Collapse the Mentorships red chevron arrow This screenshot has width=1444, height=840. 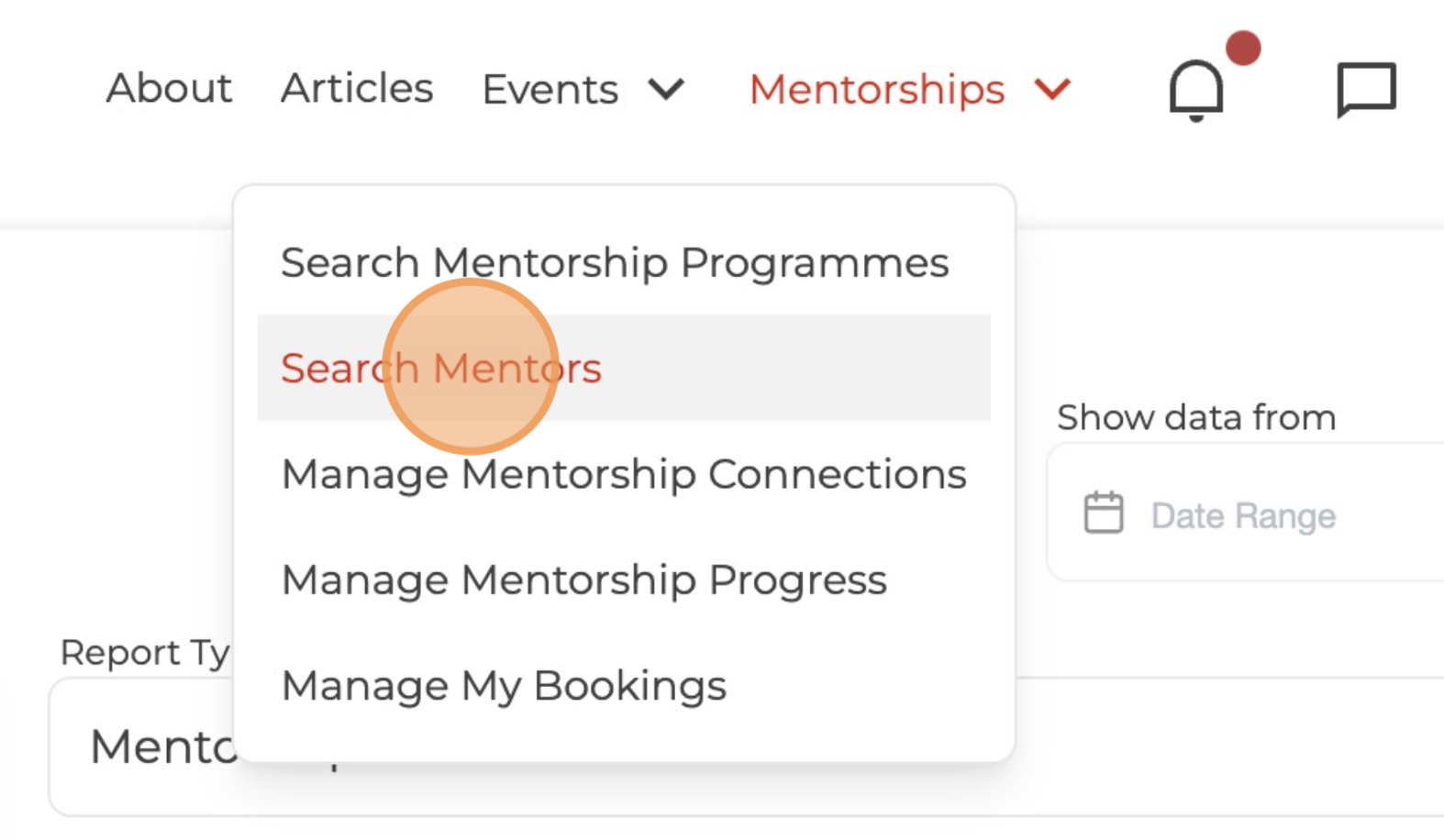click(1052, 89)
